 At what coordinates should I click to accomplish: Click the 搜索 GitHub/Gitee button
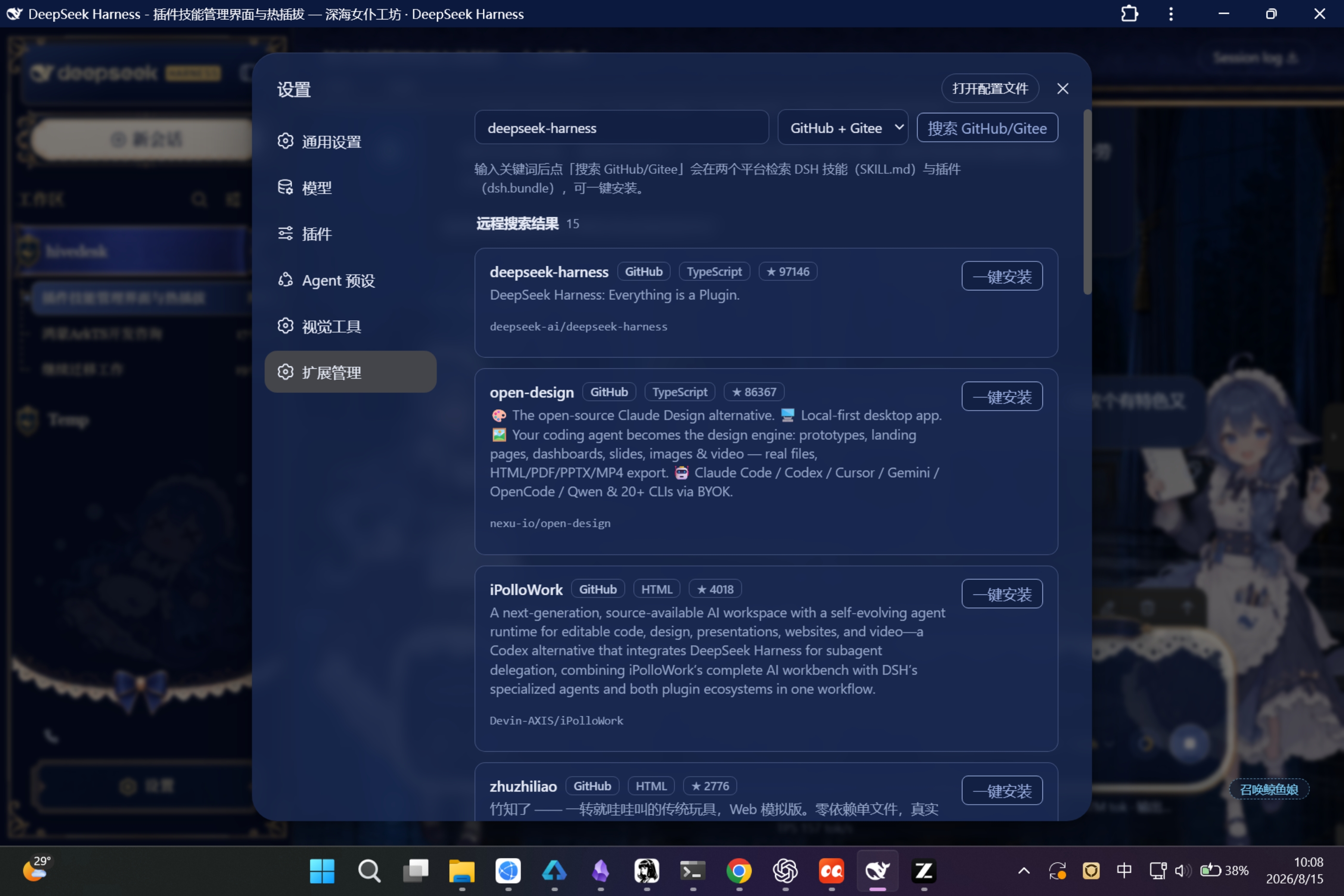coord(987,128)
